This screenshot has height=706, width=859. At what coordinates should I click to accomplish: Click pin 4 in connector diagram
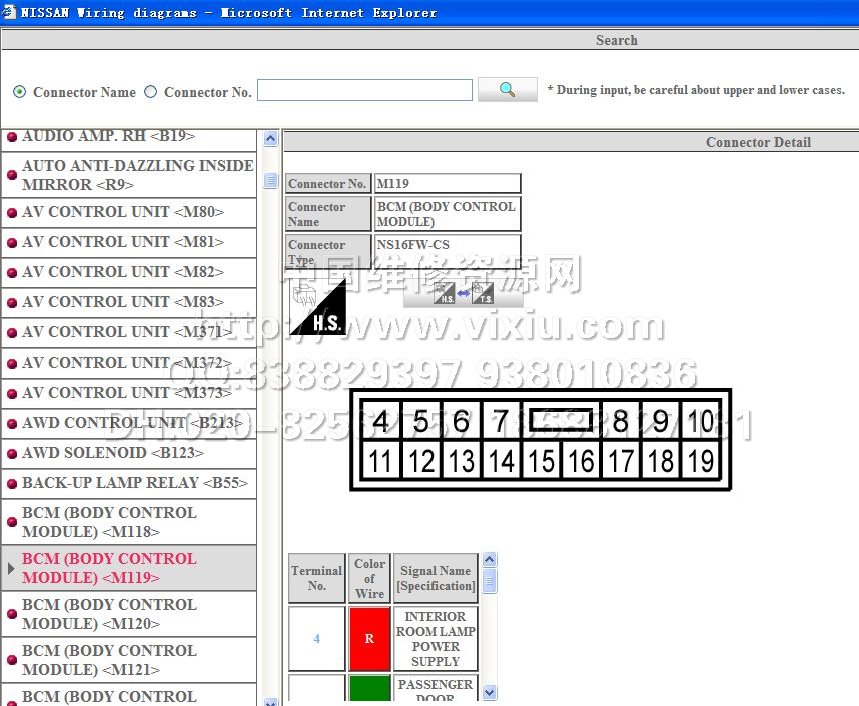[x=381, y=421]
